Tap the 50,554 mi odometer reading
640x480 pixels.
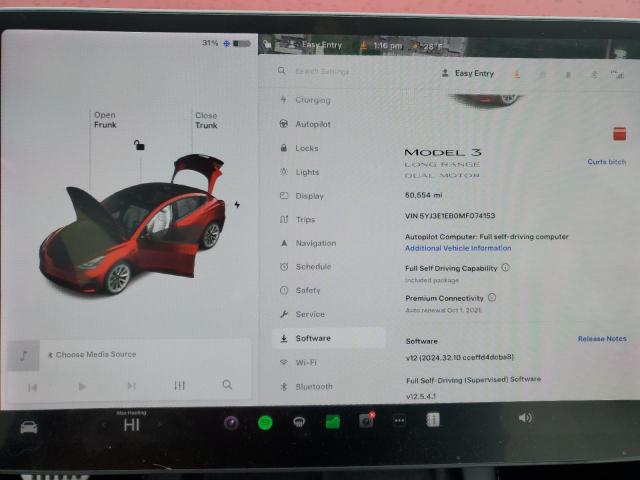(423, 195)
